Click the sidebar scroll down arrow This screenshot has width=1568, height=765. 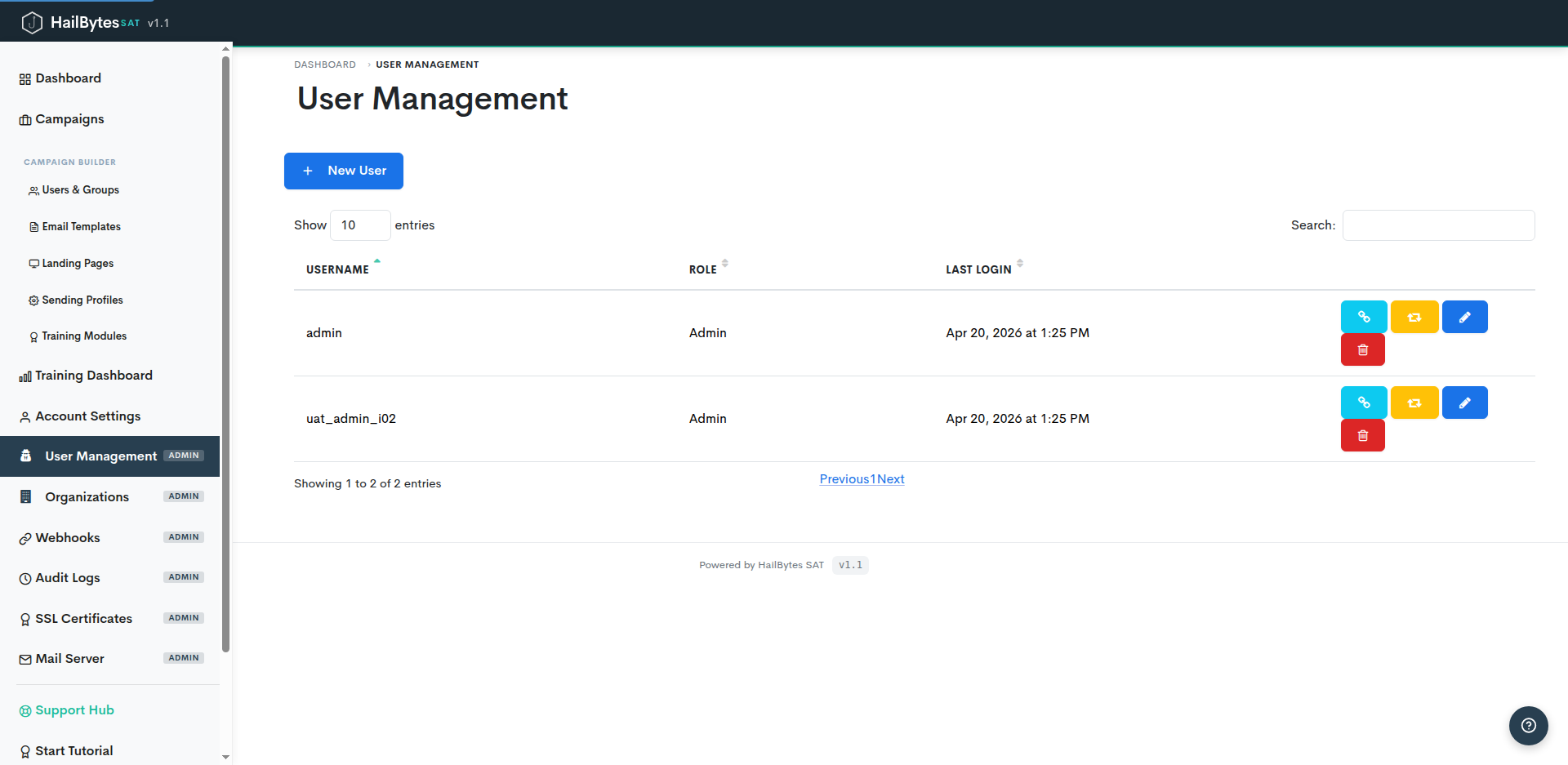click(x=226, y=758)
